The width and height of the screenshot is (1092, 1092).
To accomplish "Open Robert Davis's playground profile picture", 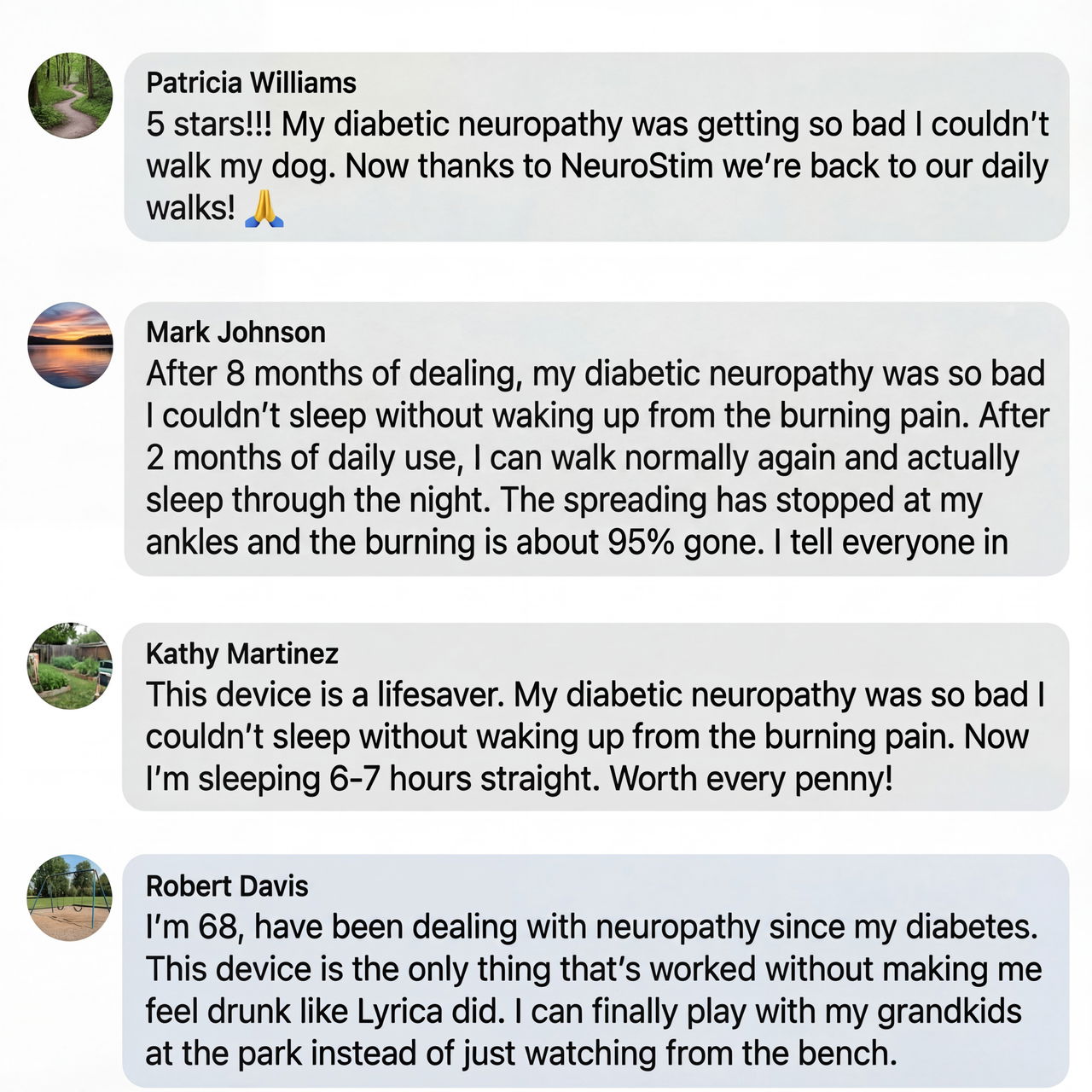I will click(70, 897).
